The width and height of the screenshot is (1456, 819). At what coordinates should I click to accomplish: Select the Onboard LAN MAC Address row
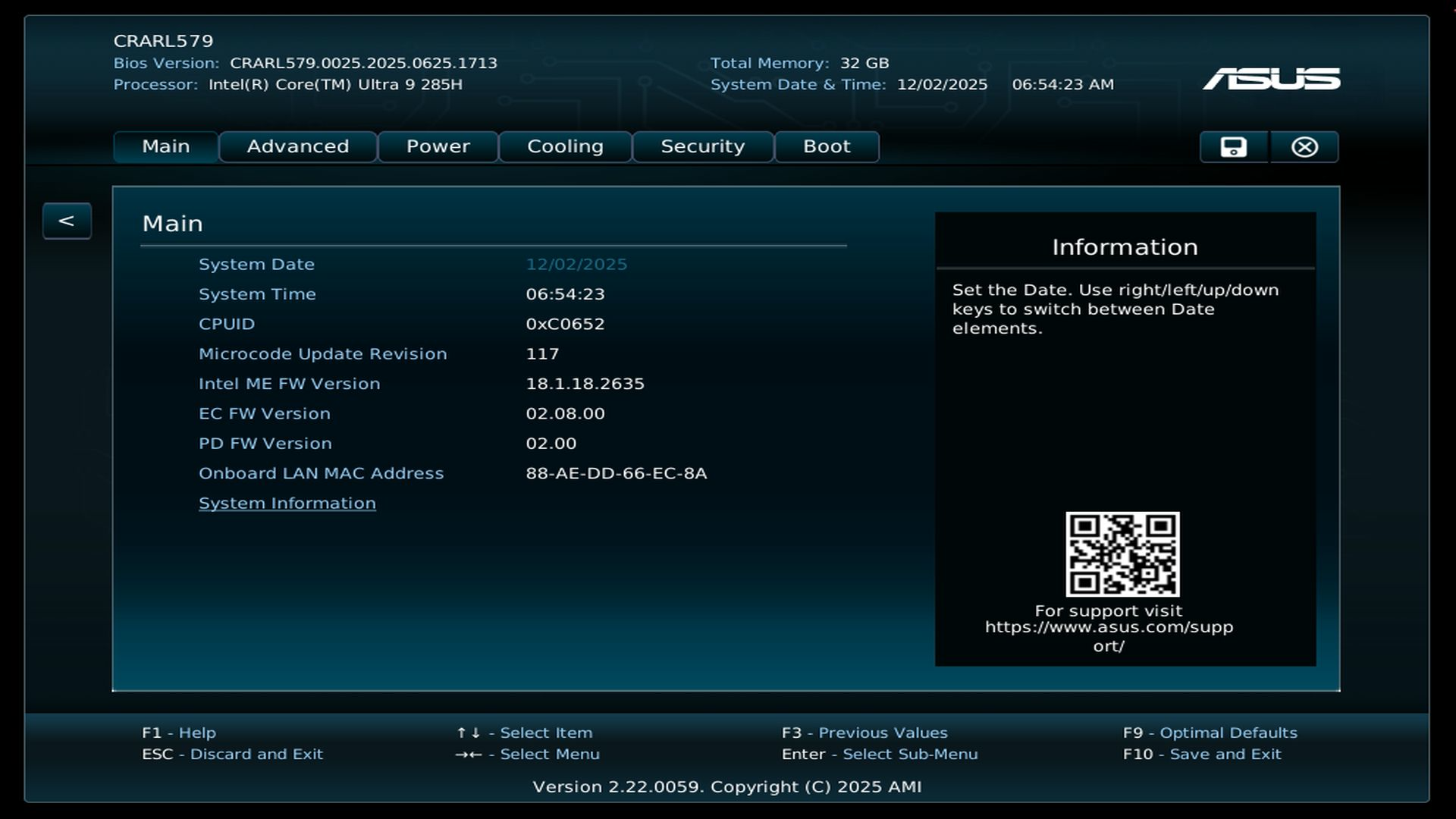coord(321,473)
